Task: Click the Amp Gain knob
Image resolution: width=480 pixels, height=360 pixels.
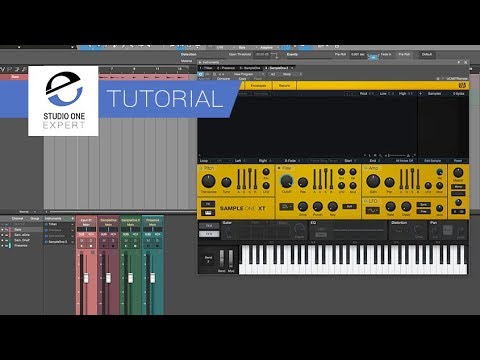Action: [x=373, y=181]
